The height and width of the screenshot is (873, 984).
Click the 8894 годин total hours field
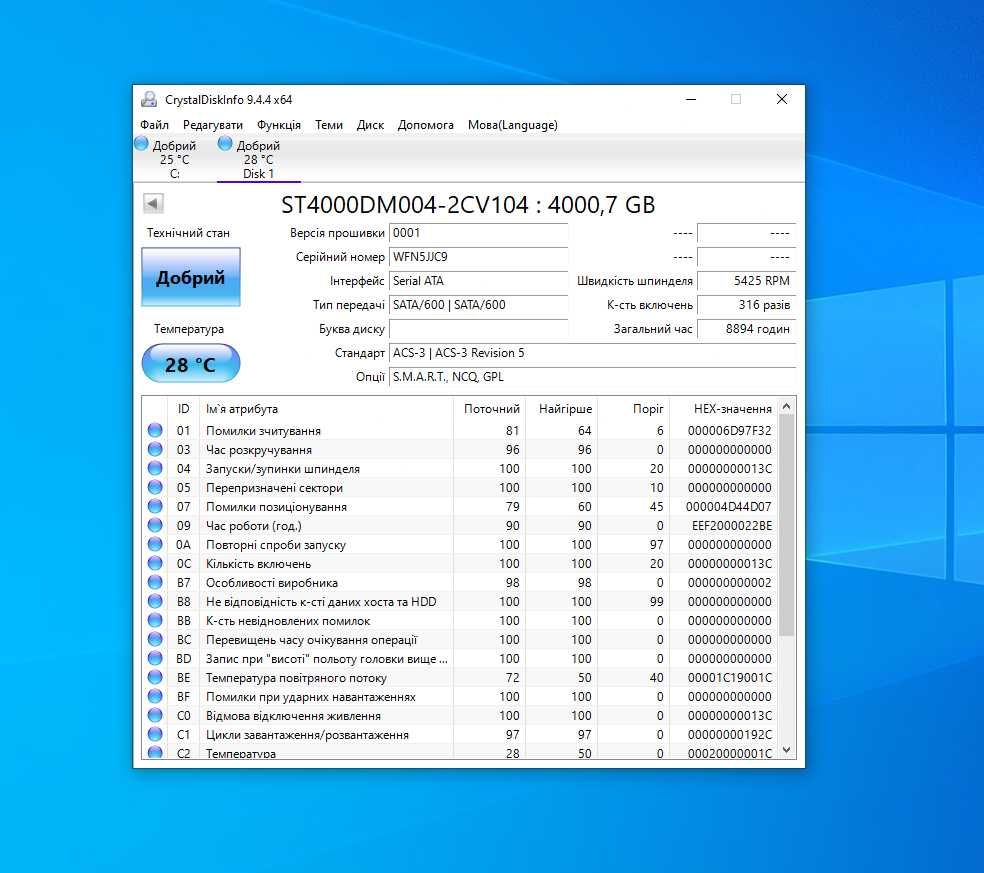click(x=746, y=329)
